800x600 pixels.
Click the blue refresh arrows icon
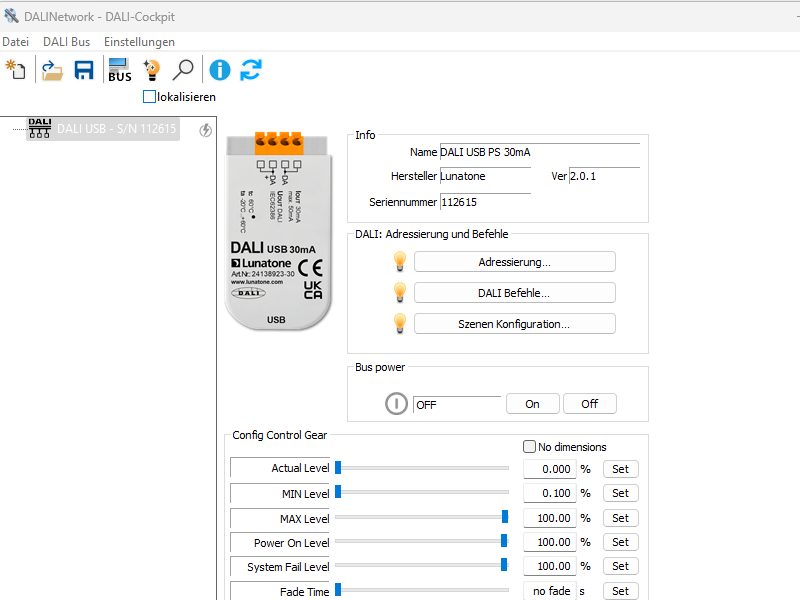click(251, 70)
